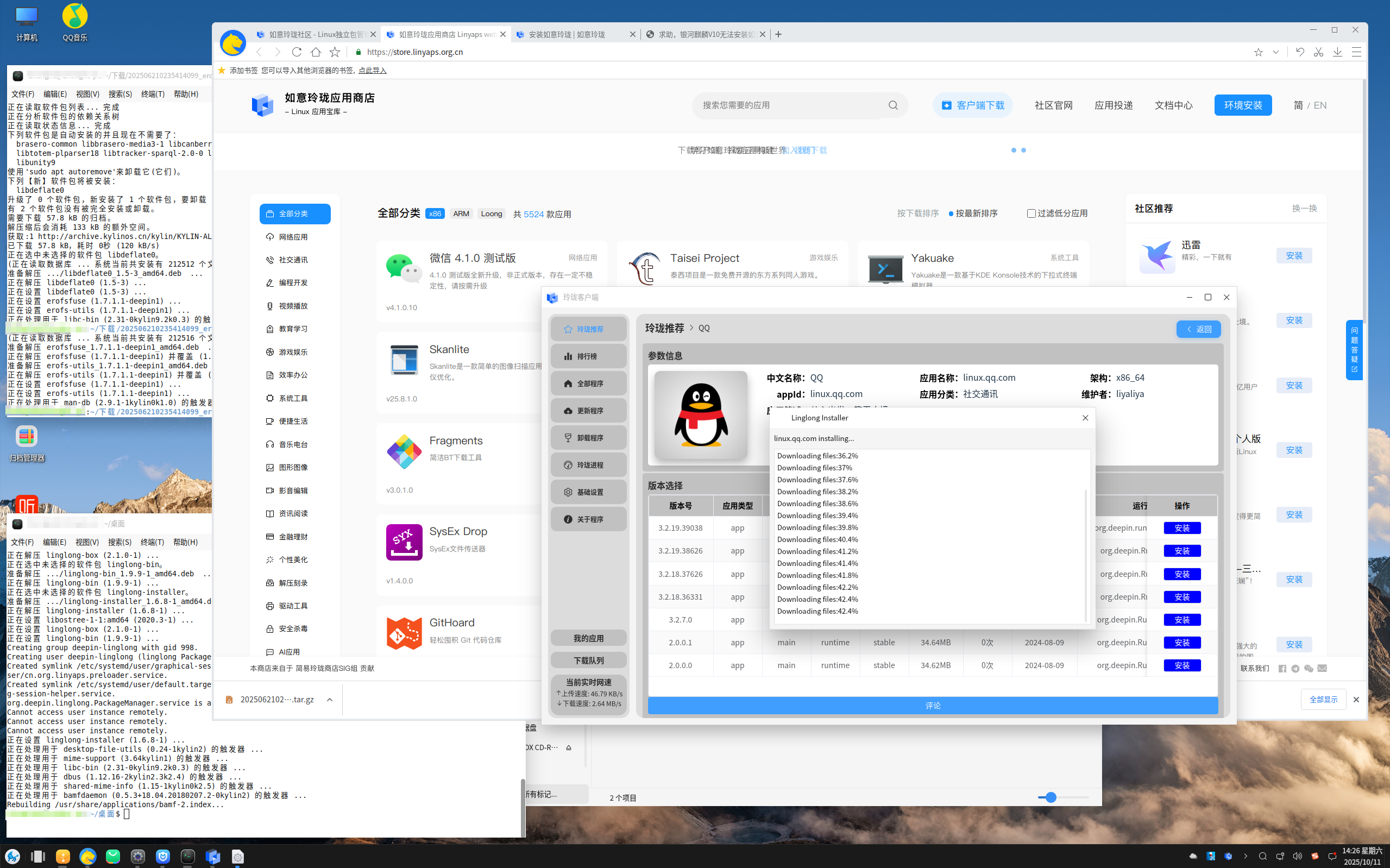Toggle the Loong architecture filter
This screenshot has width=1390, height=868.
click(x=491, y=213)
